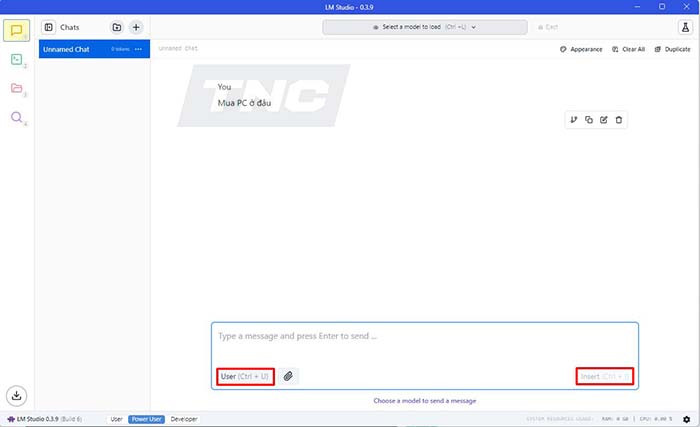Click Choose a model to send a message
The image size is (700, 427).
(425, 401)
